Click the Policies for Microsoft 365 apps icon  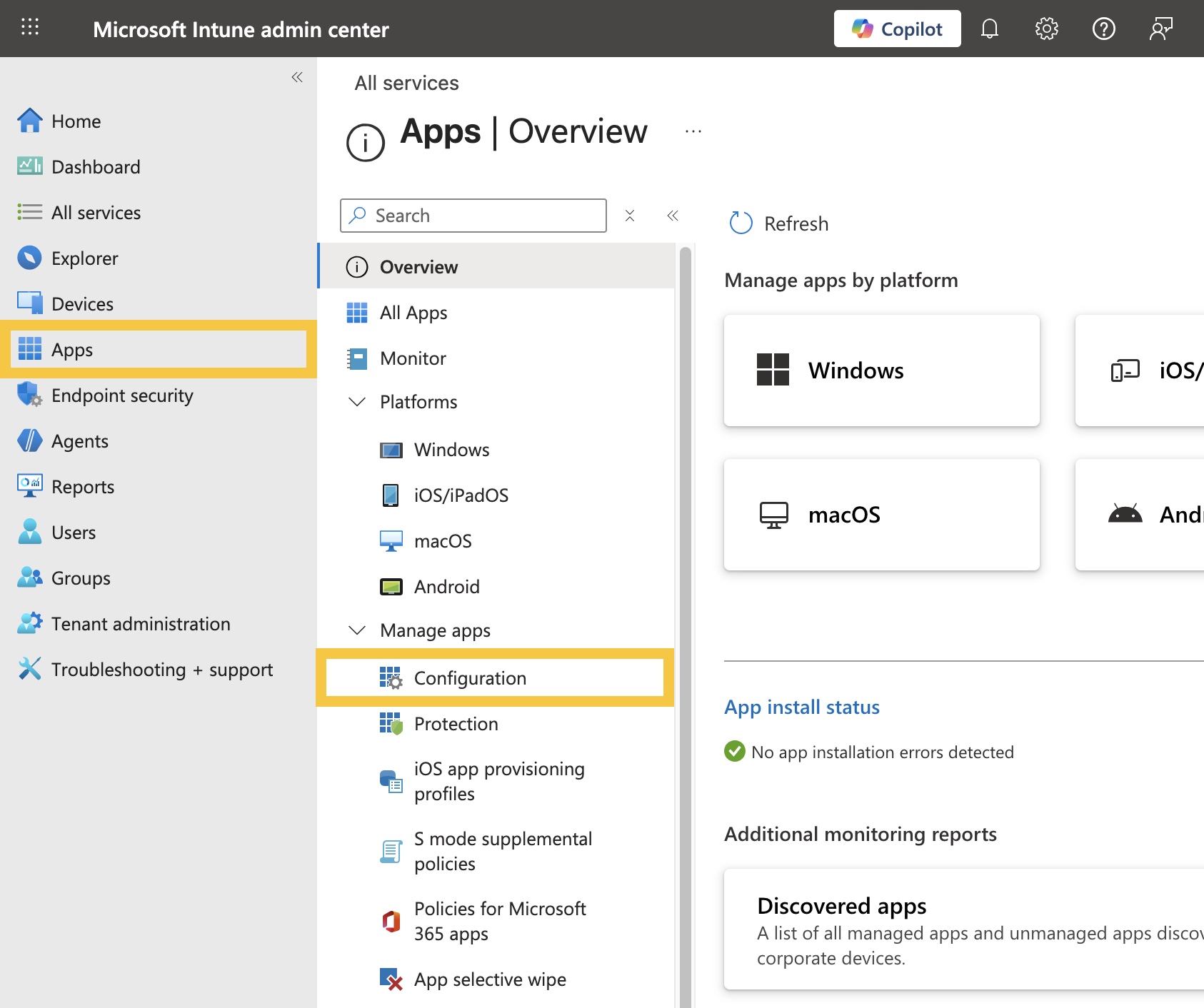[x=391, y=921]
